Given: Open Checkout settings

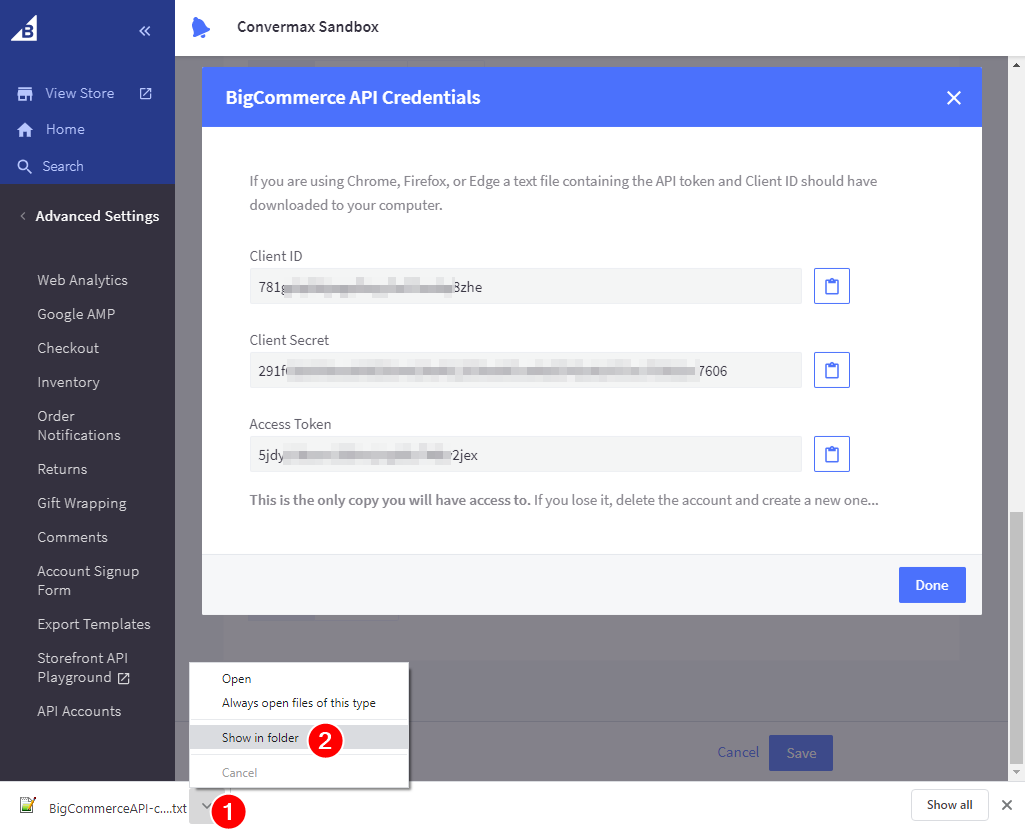Looking at the screenshot, I should click(68, 348).
